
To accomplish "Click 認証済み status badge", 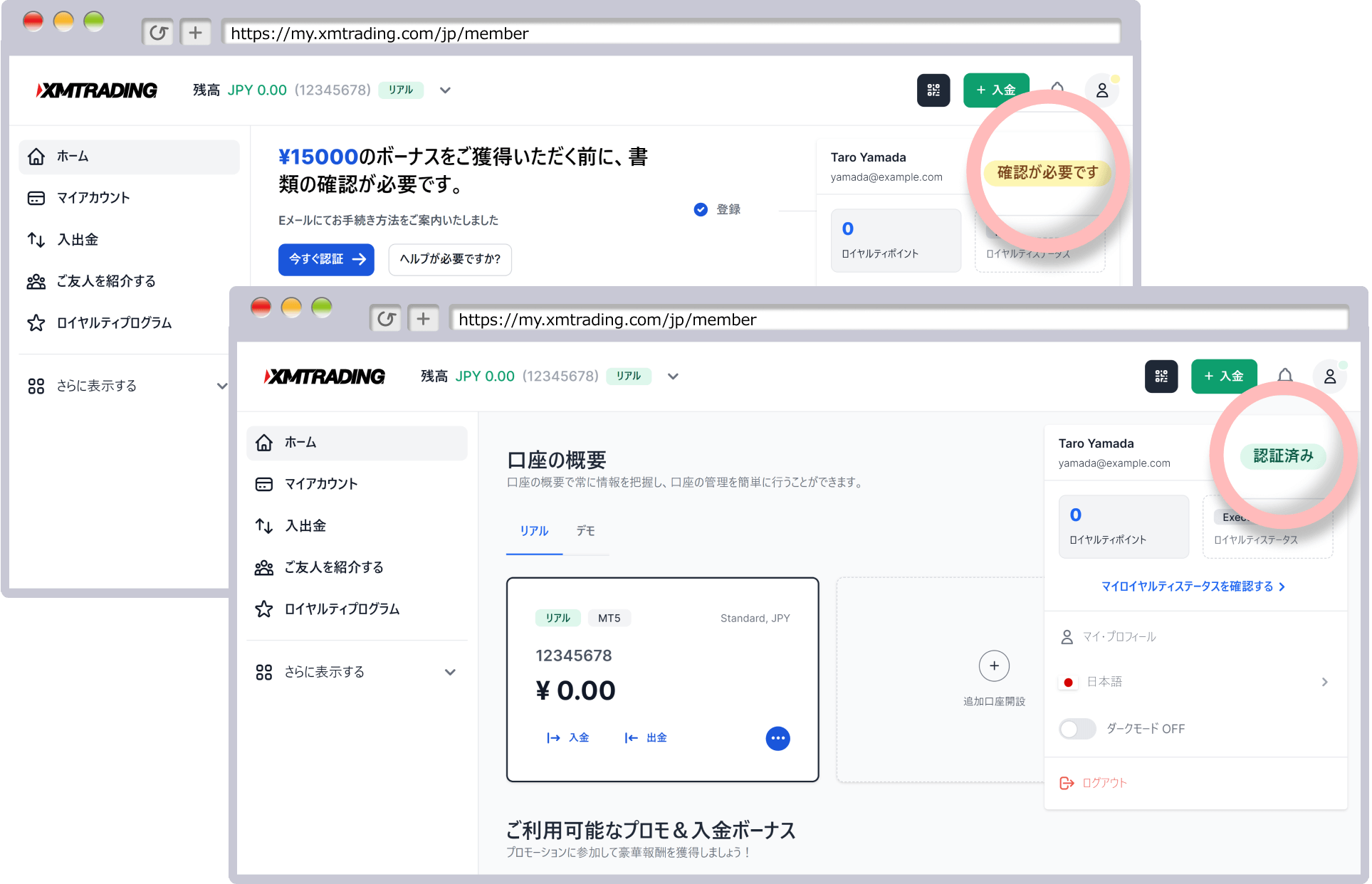I will (1283, 456).
